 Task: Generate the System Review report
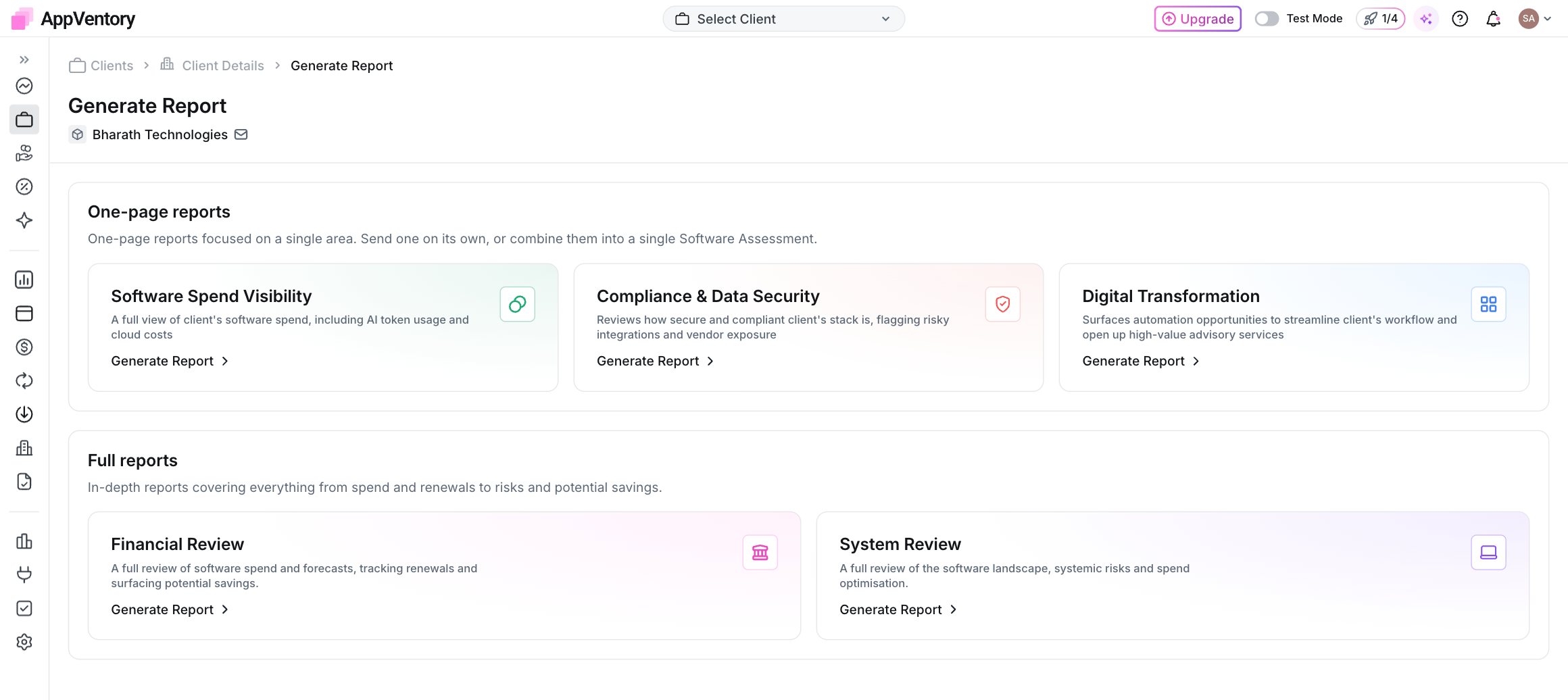898,609
